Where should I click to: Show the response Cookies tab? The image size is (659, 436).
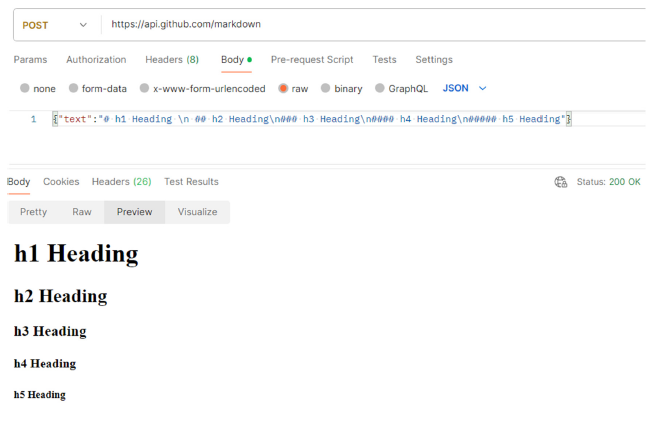point(61,182)
